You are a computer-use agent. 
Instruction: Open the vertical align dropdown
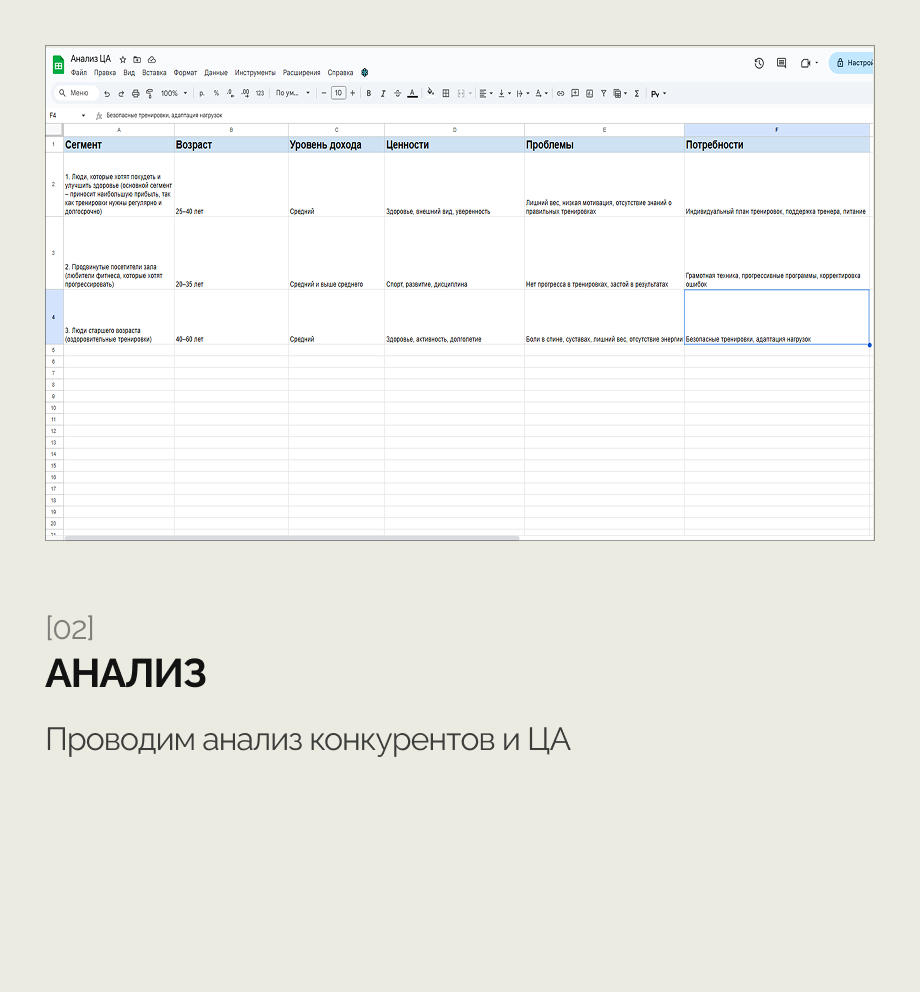(504, 94)
